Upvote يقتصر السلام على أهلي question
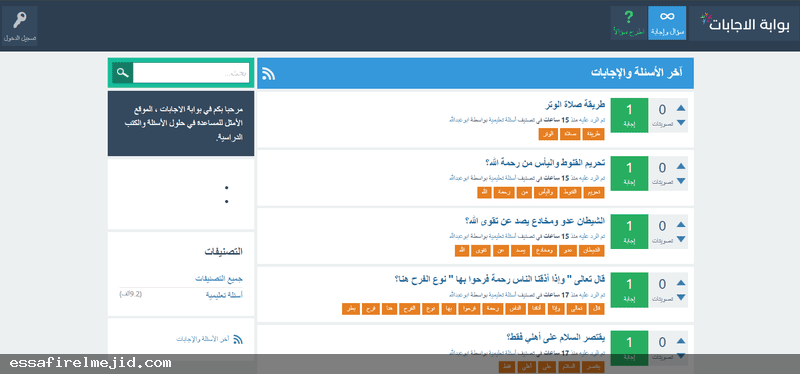Screen dimensions: 800x374 (x=681, y=341)
